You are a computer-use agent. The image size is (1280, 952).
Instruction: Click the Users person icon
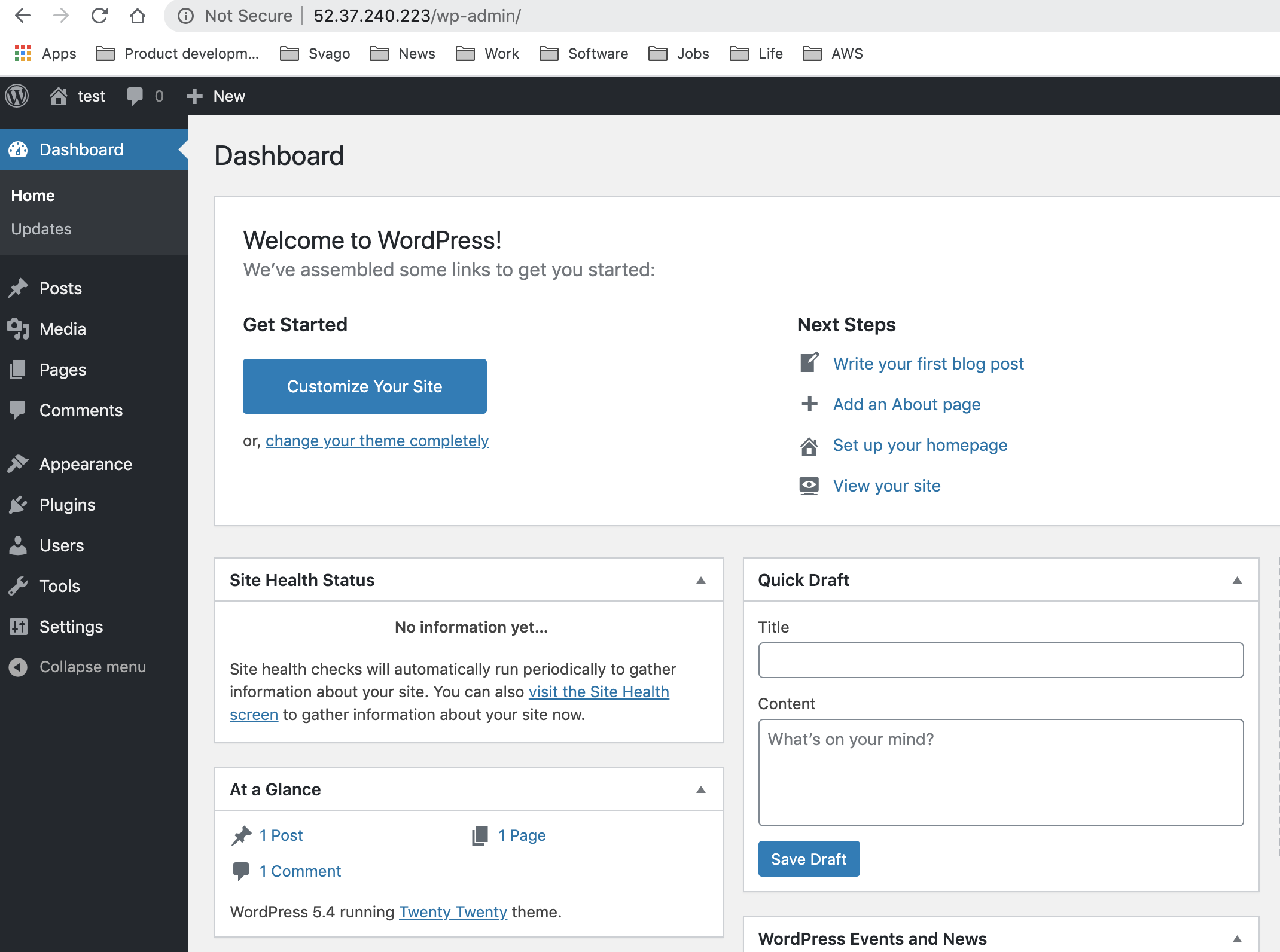(18, 545)
